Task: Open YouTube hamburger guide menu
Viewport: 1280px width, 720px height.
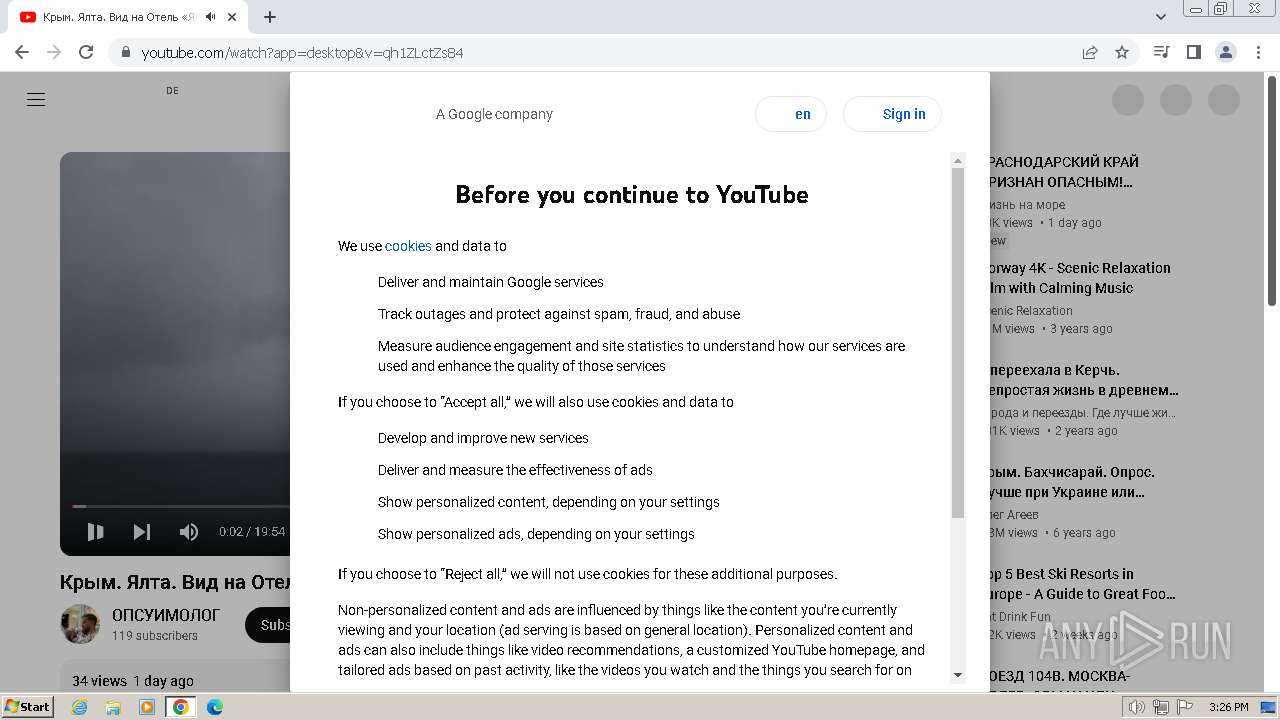Action: click(36, 99)
